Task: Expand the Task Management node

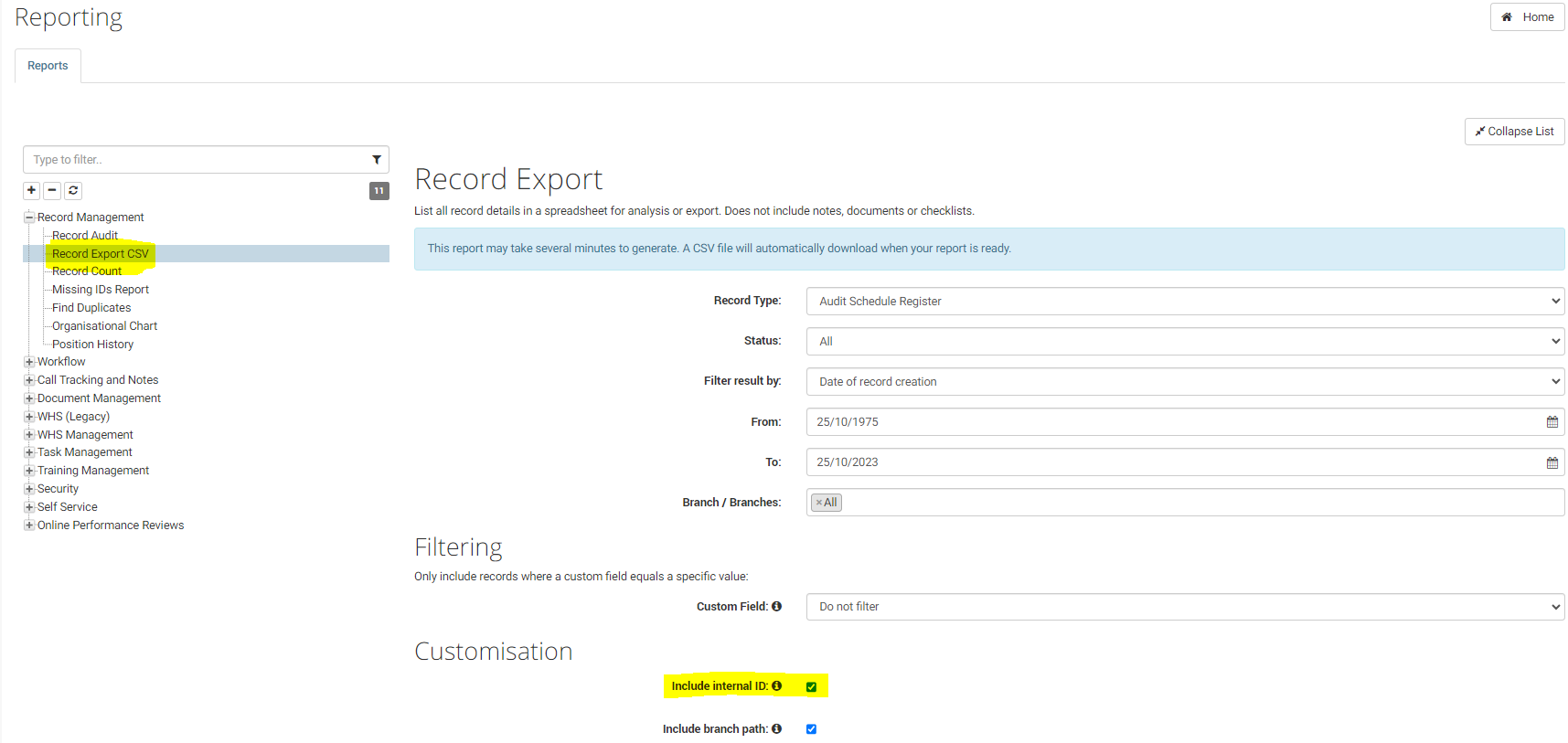Action: point(29,452)
